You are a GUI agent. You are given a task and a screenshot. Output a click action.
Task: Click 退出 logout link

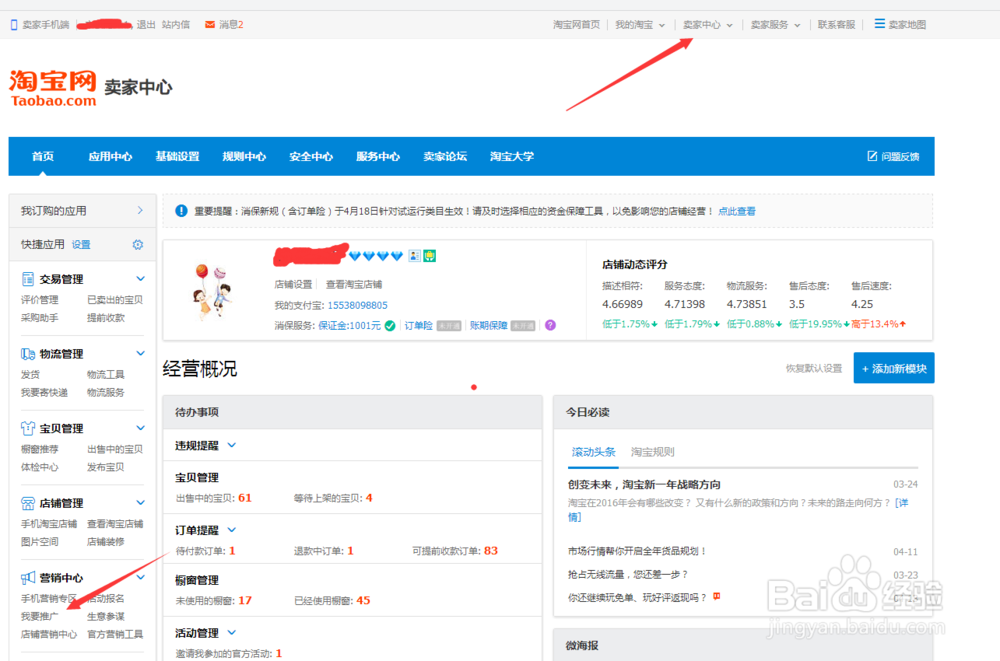click(x=146, y=25)
